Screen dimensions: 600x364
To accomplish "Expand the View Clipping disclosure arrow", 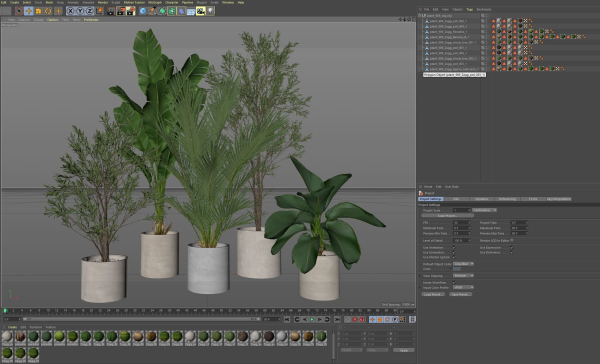I will coord(420,276).
